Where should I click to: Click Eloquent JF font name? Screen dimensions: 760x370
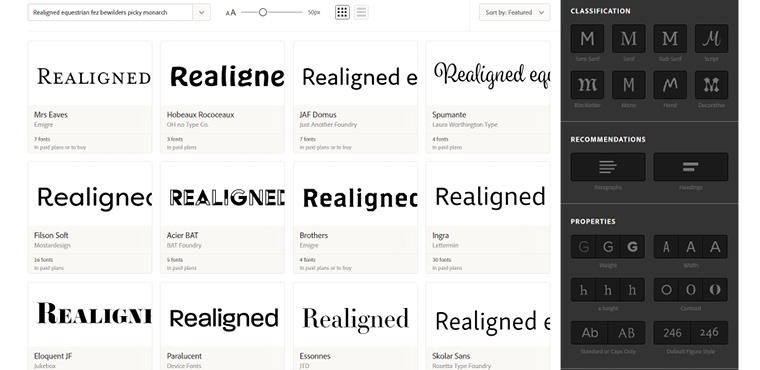point(53,356)
